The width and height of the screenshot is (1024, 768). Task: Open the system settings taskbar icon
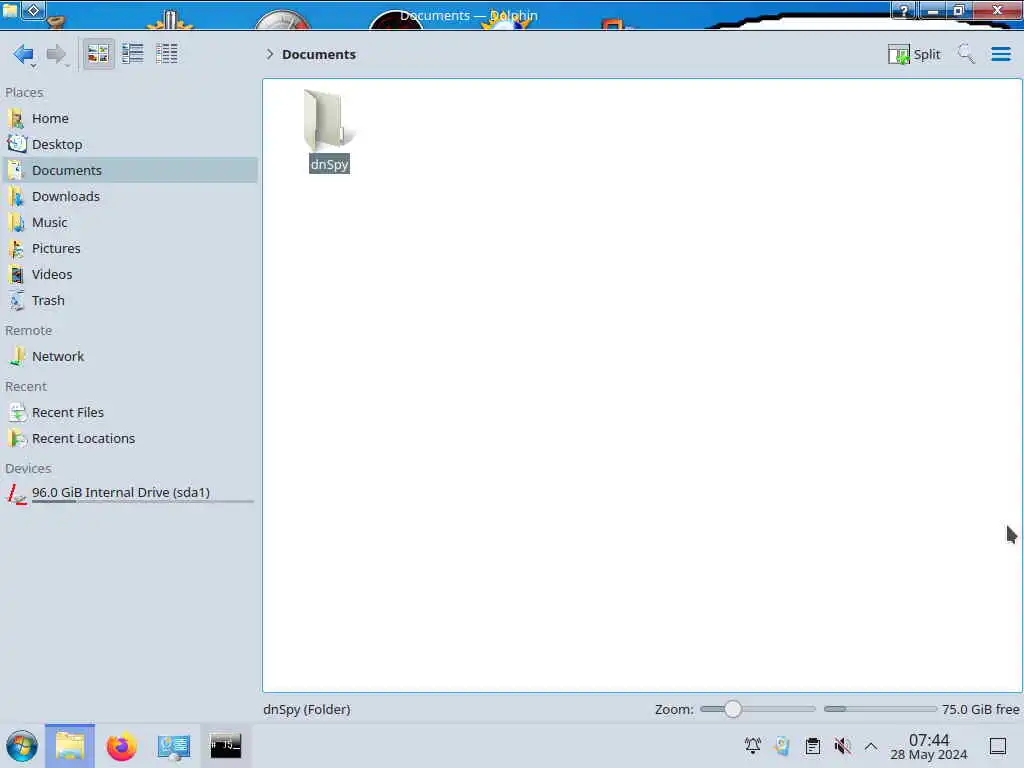pyautogui.click(x=174, y=746)
